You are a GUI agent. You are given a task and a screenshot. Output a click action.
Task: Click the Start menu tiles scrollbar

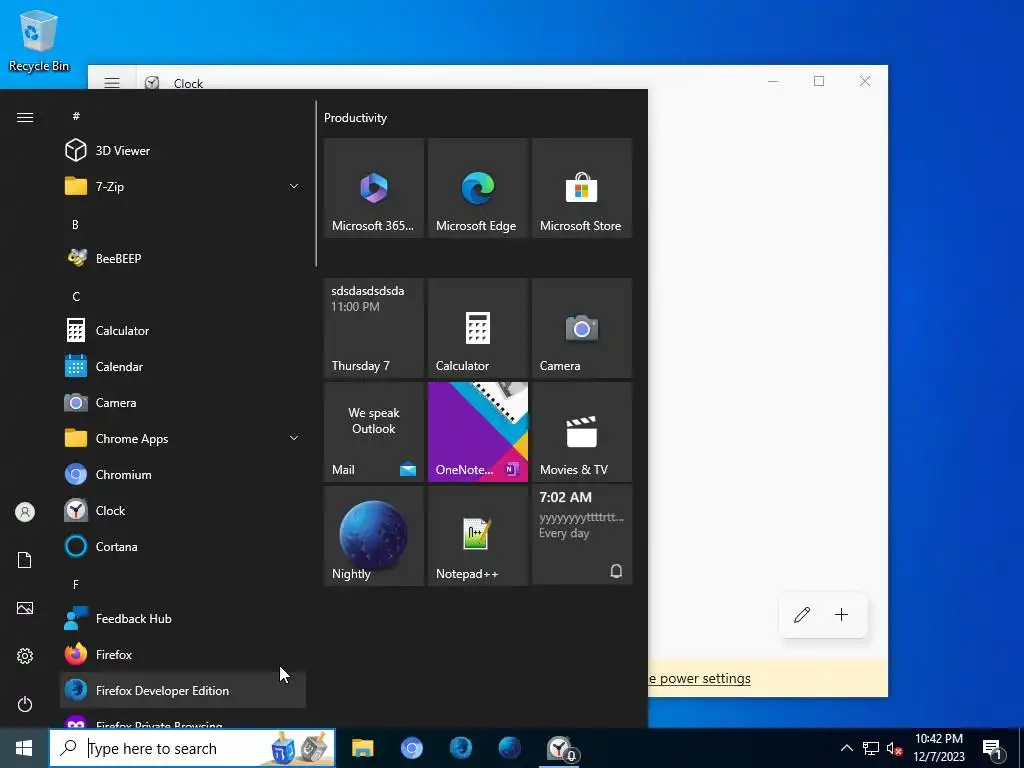[316, 184]
